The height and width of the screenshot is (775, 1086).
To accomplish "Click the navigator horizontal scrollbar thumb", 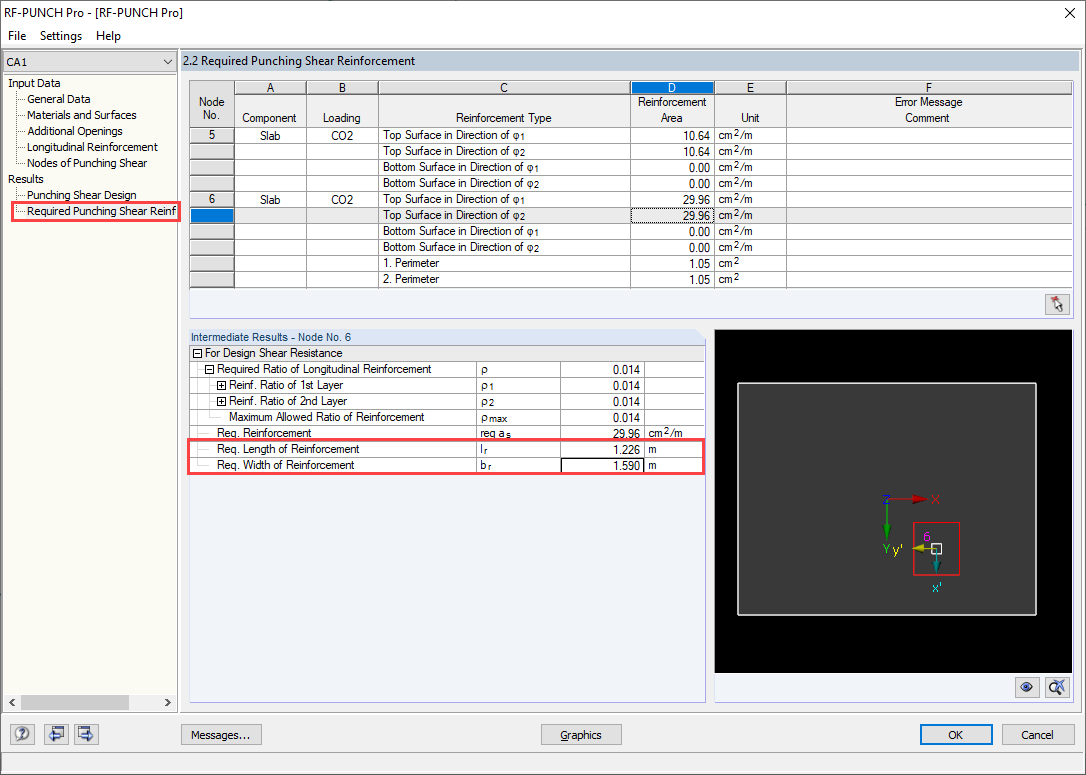I will click(75, 702).
